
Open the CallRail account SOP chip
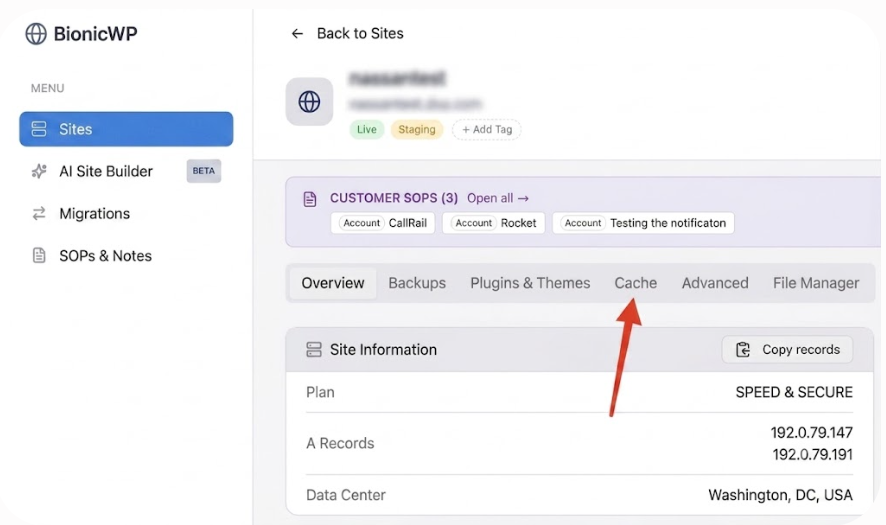pos(383,223)
